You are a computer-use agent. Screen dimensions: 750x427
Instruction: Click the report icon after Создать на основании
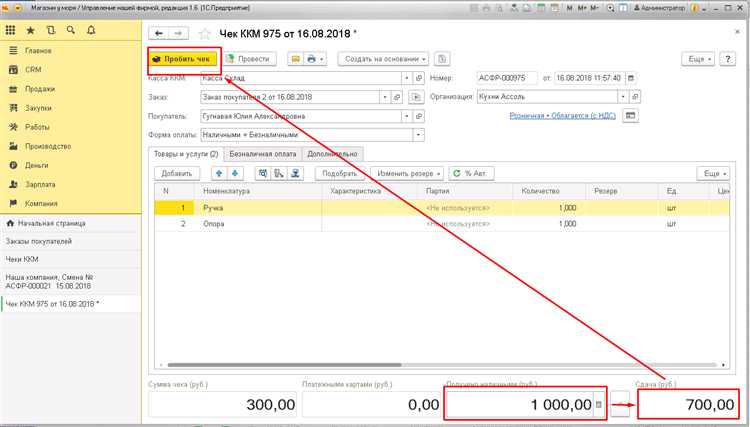[x=442, y=59]
